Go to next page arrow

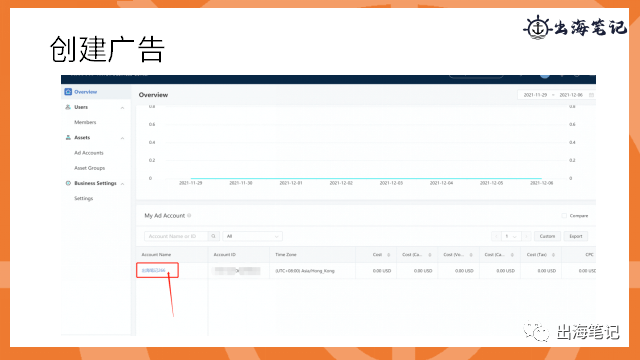[527, 236]
